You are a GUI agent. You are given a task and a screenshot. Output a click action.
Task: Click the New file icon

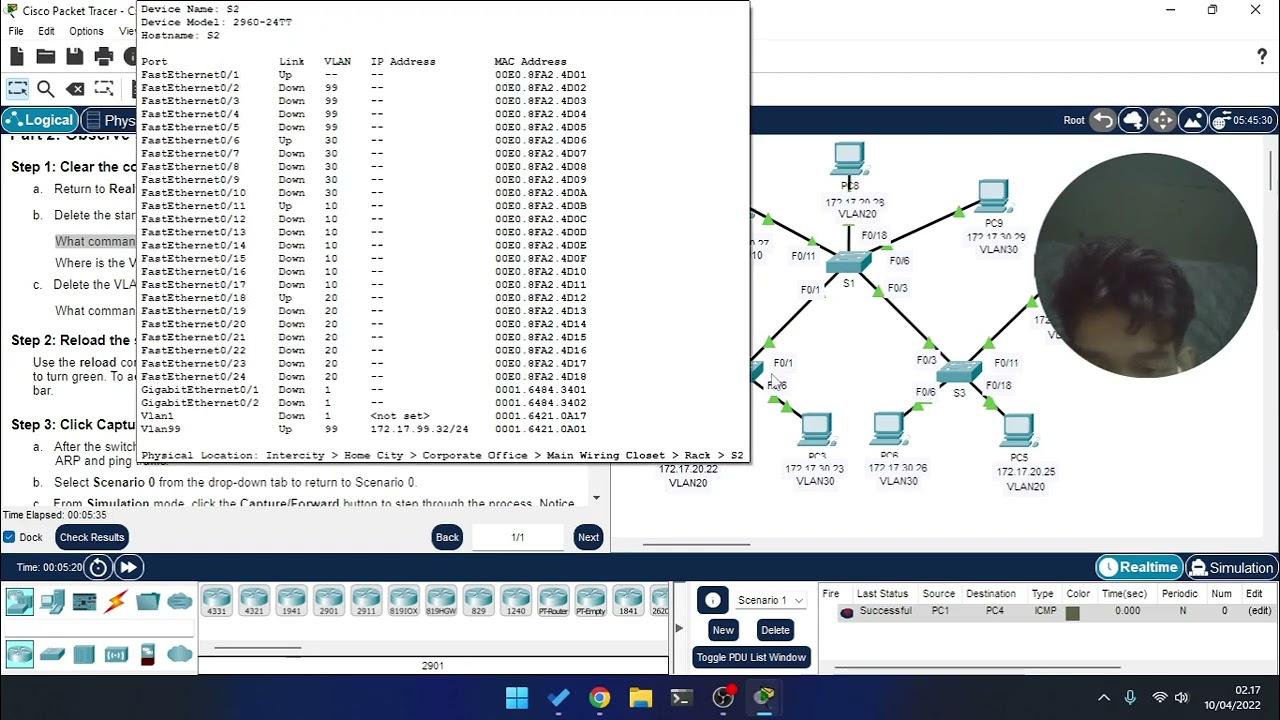17,57
